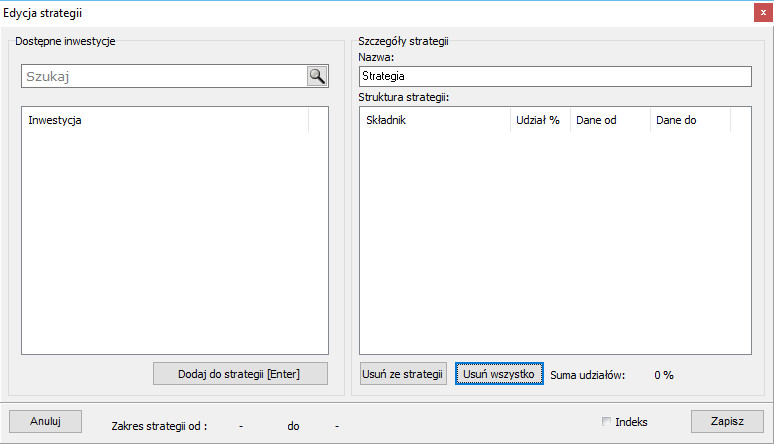Select the Dane do column header
Viewport: 774px width, 444px height.
coord(689,120)
